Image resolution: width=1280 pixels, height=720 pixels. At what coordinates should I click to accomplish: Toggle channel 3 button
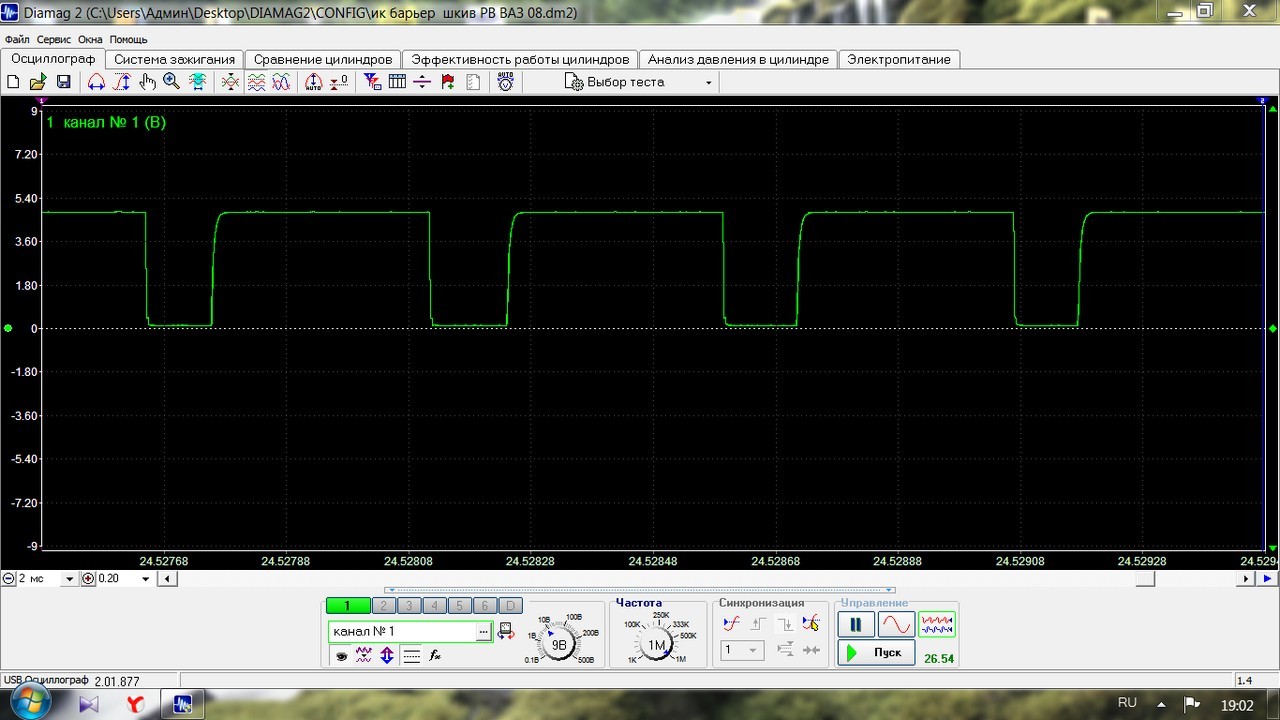(409, 605)
